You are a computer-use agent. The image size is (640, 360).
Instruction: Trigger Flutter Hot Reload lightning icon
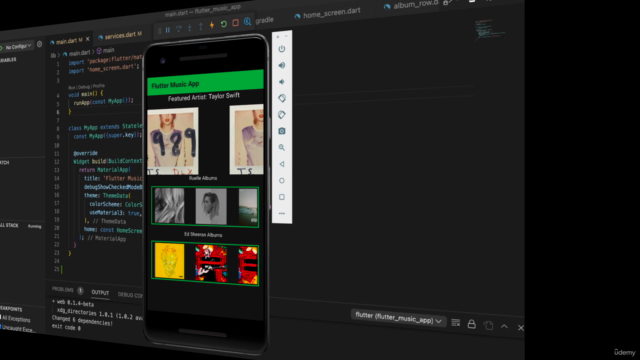tap(212, 25)
